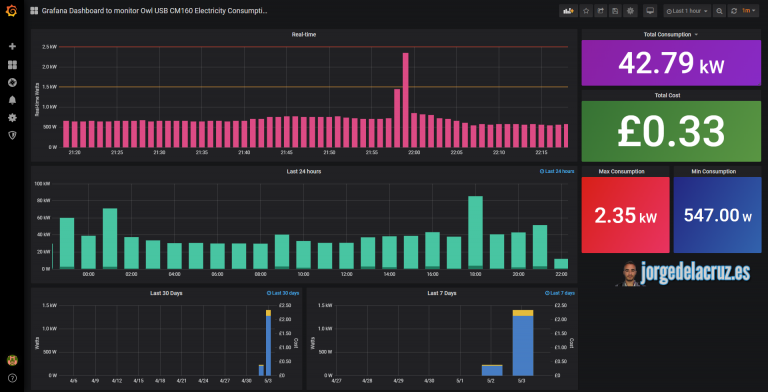Click the zoom out time range icon

point(719,11)
